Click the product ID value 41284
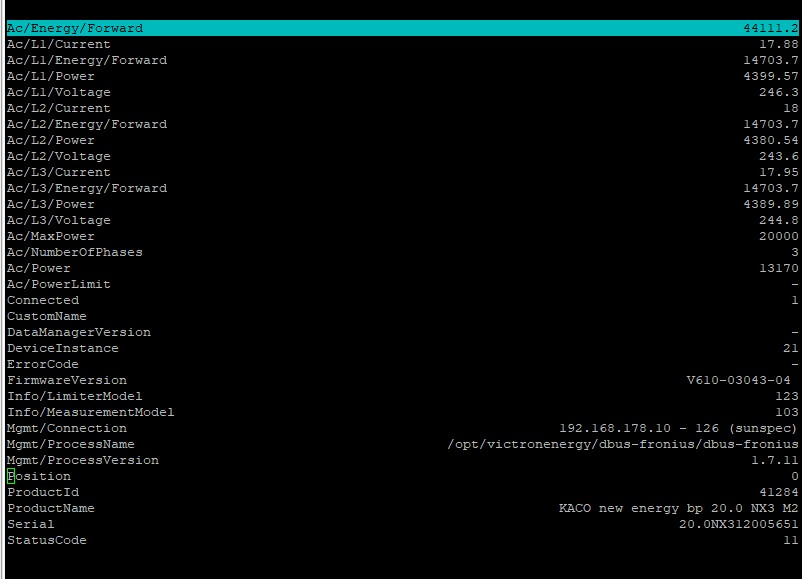803x579 pixels. (778, 492)
